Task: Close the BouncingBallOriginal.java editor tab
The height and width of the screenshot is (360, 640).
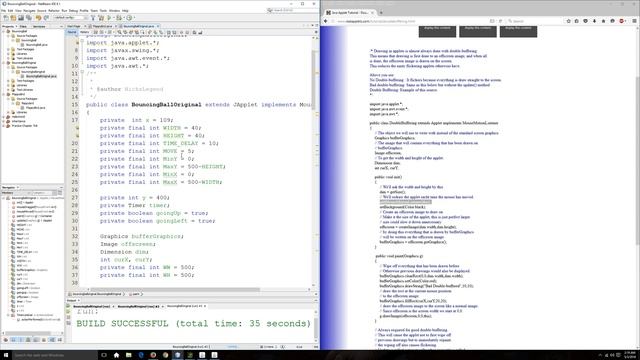Action: (x=158, y=26)
